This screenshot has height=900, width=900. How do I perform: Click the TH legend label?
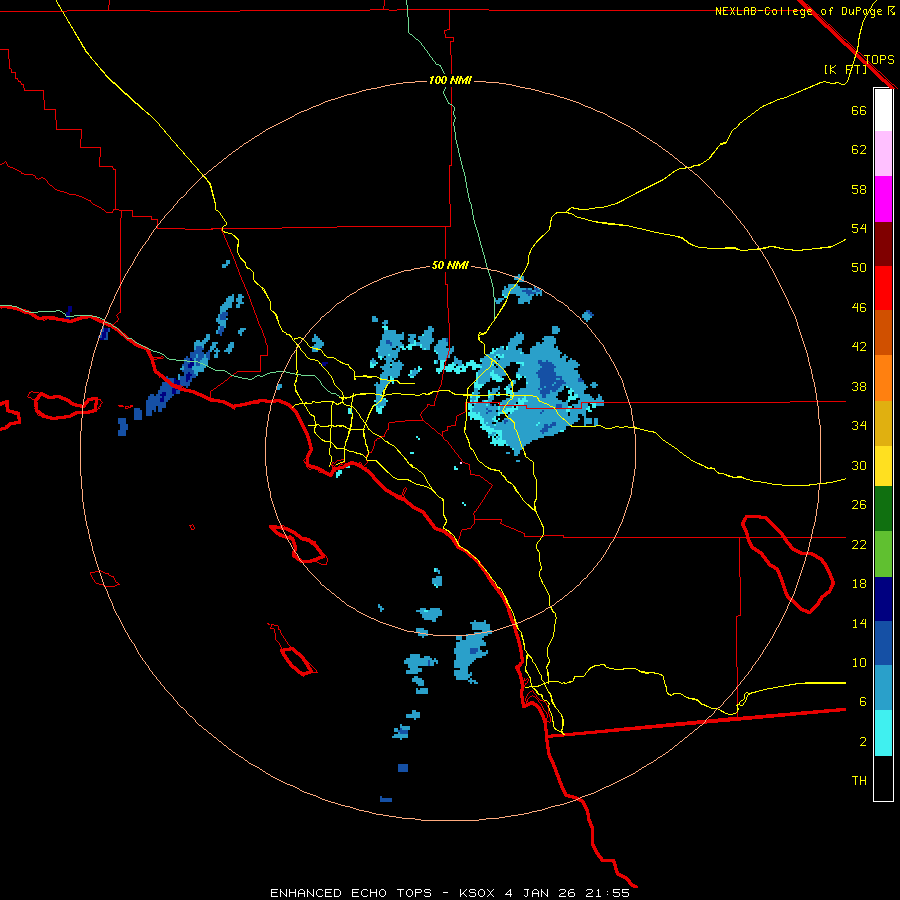(859, 781)
